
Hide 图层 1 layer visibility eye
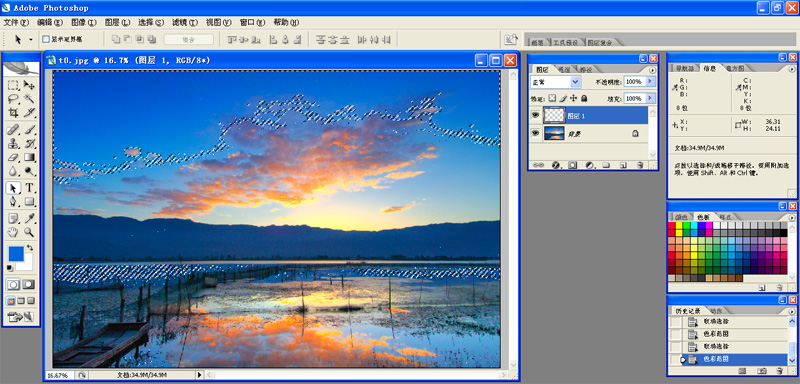[x=535, y=116]
